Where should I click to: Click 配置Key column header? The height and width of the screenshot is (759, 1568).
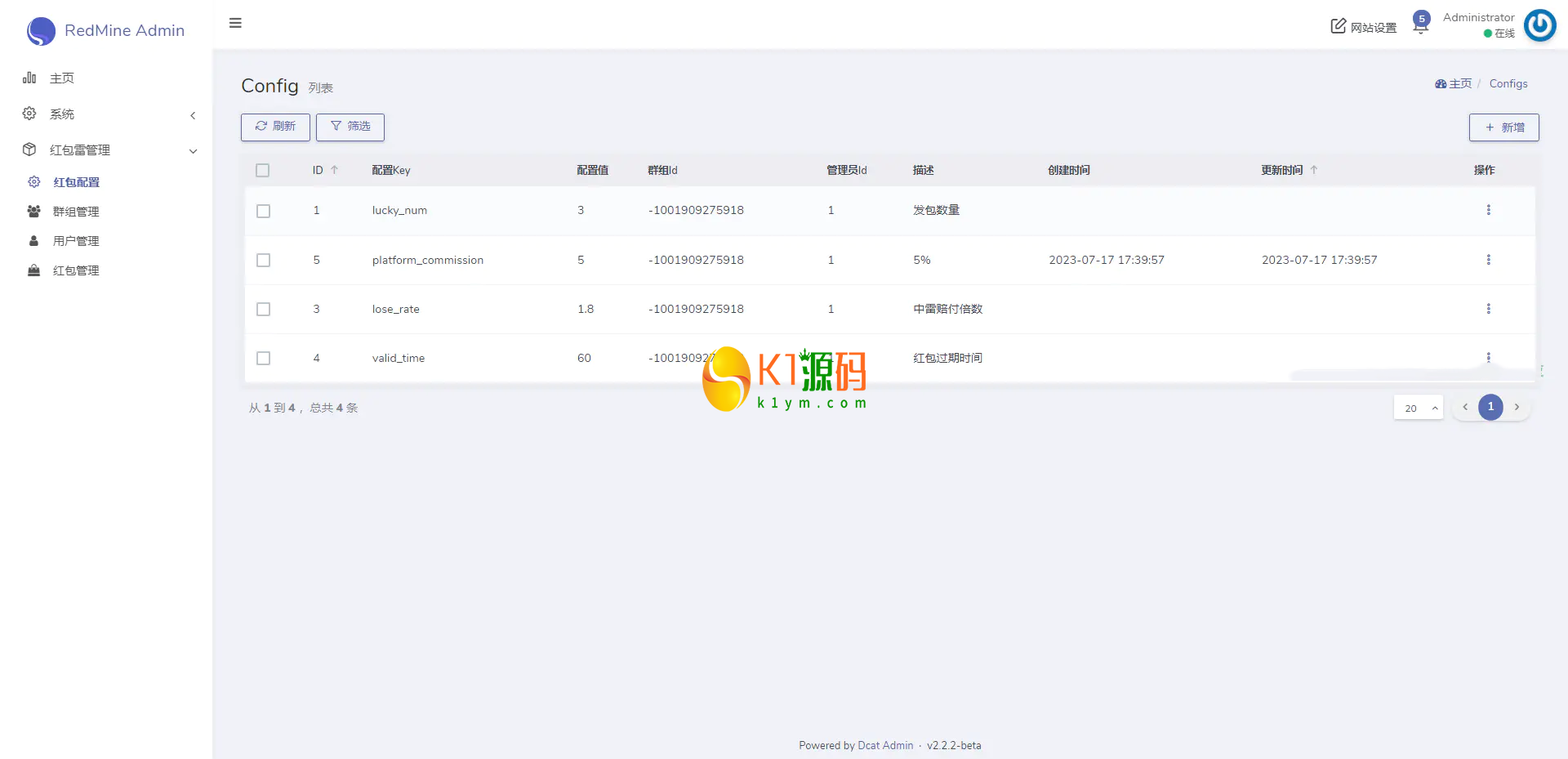coord(391,170)
